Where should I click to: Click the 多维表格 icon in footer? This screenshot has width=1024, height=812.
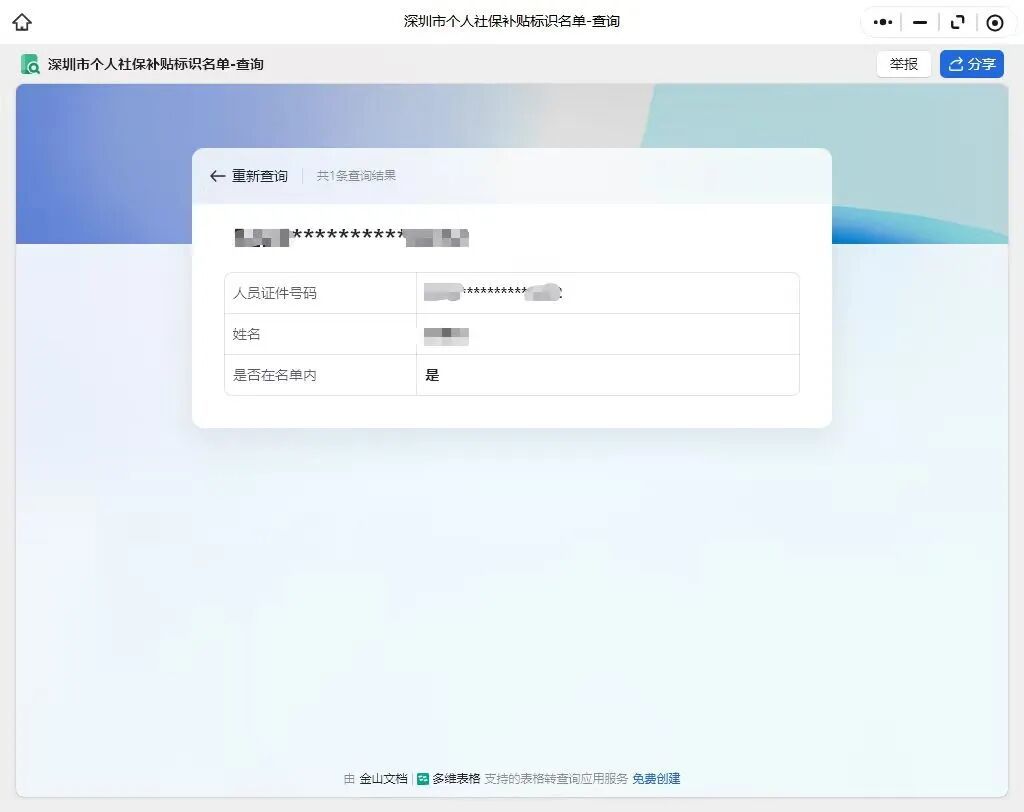(x=423, y=779)
